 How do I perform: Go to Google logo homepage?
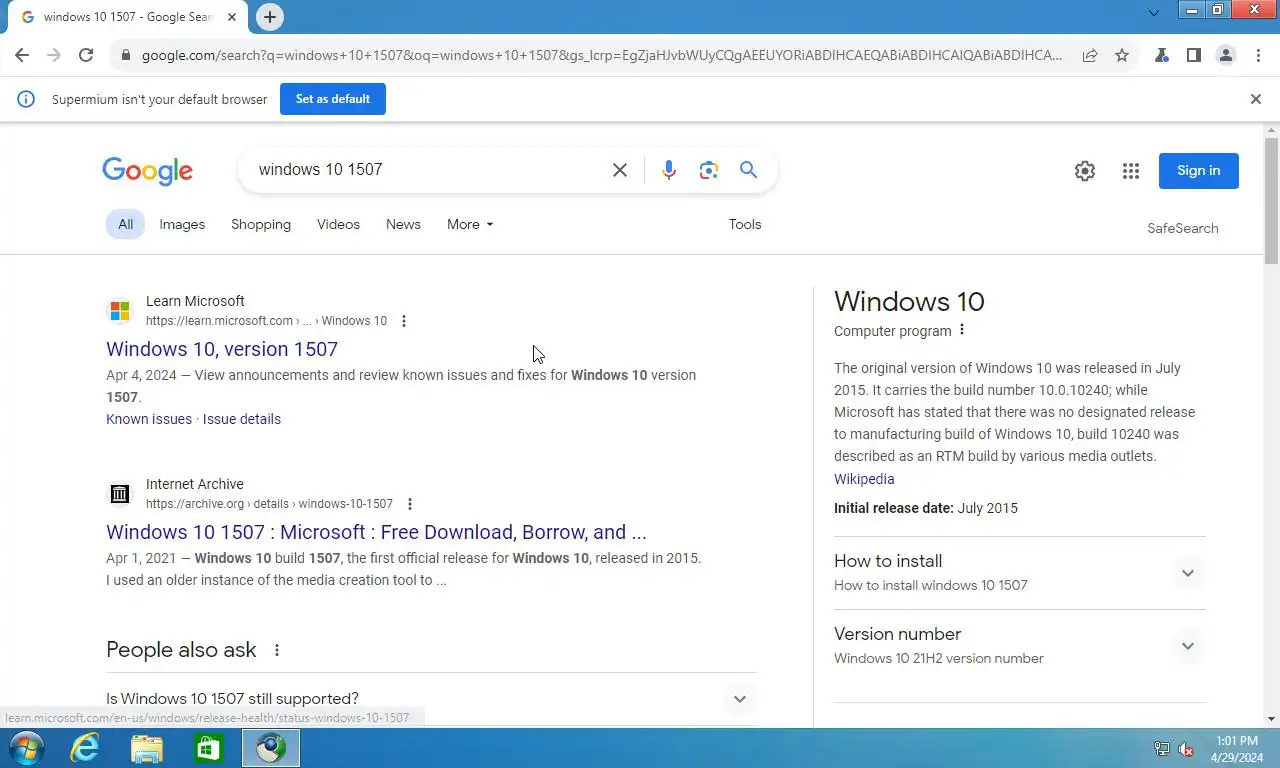pyautogui.click(x=147, y=171)
